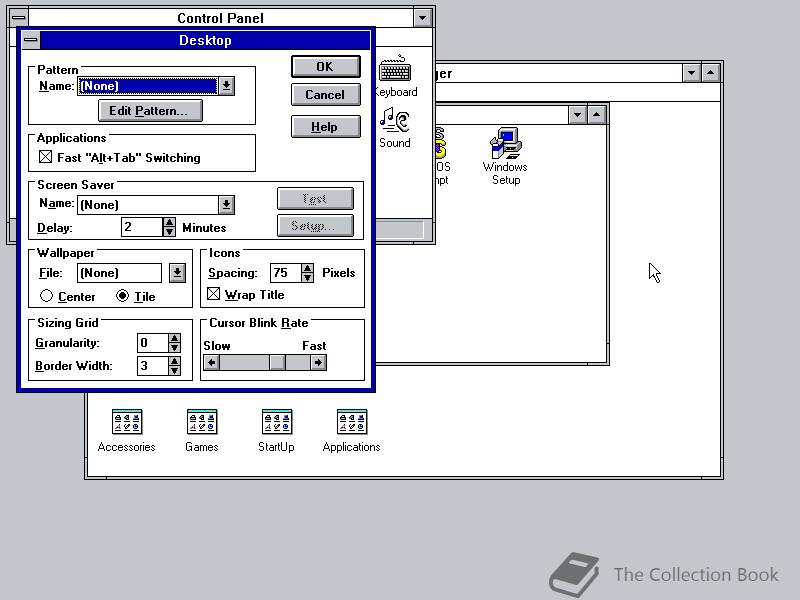
Task: Open the Accessories program group
Action: [x=127, y=431]
